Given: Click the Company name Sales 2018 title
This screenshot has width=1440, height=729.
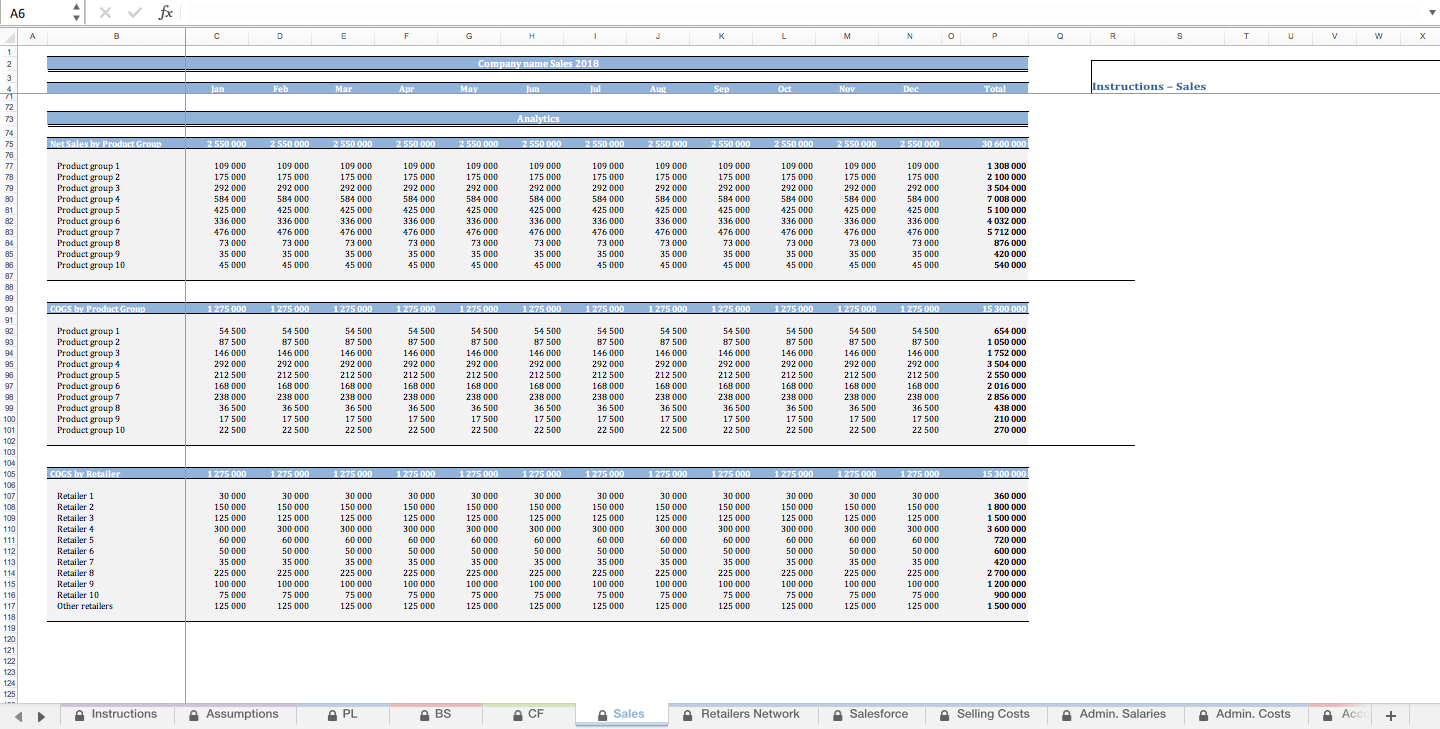Looking at the screenshot, I should (x=538, y=63).
